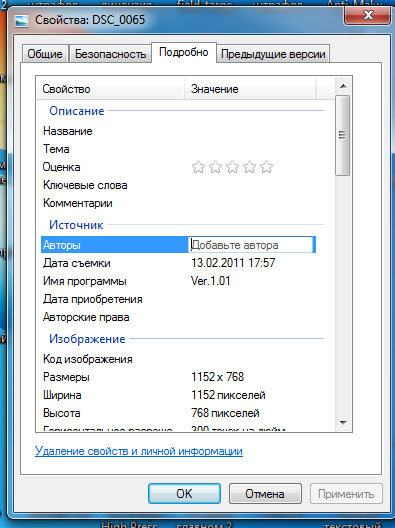This screenshot has width=395, height=528.
Task: Select the Размеры label
Action: (66, 377)
